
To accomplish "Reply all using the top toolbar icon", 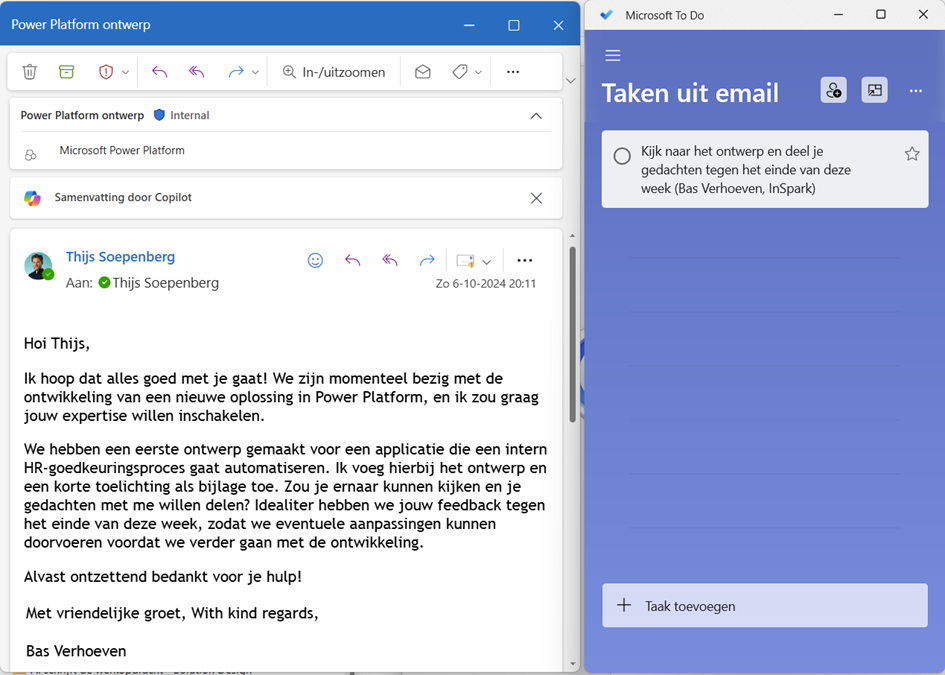I will tap(196, 72).
